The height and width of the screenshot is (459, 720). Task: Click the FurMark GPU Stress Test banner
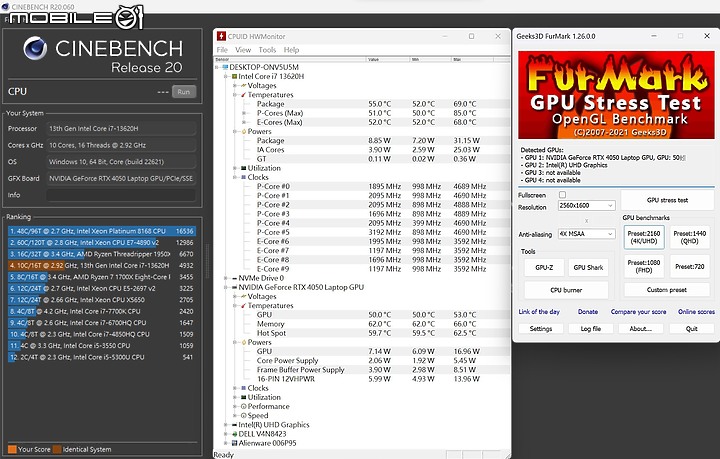pyautogui.click(x=616, y=95)
